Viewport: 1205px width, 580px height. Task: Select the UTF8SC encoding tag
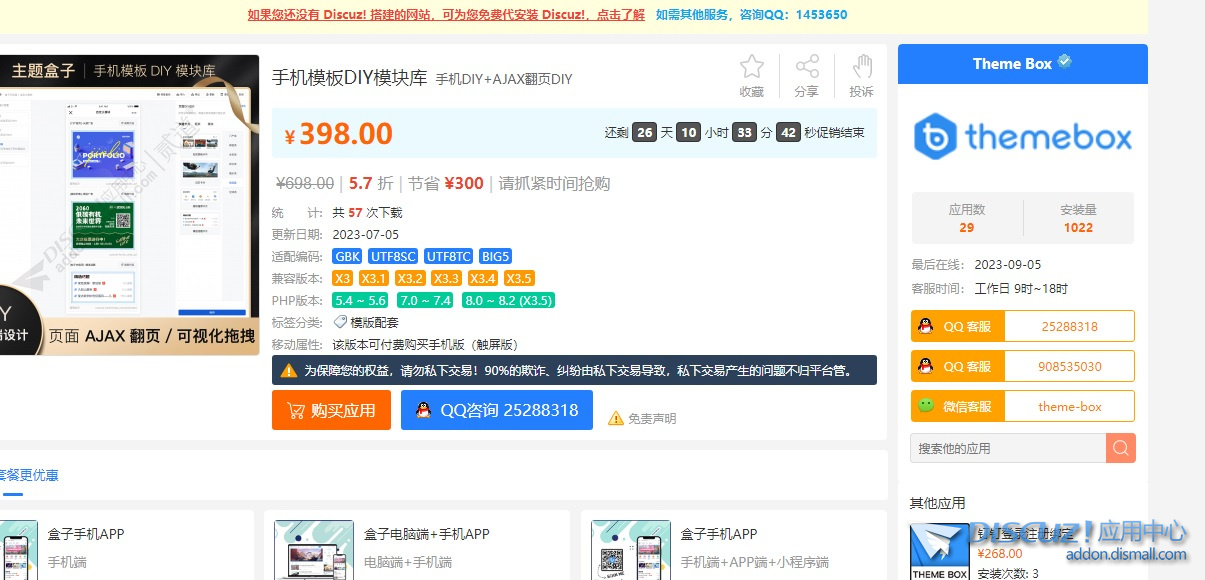393,256
